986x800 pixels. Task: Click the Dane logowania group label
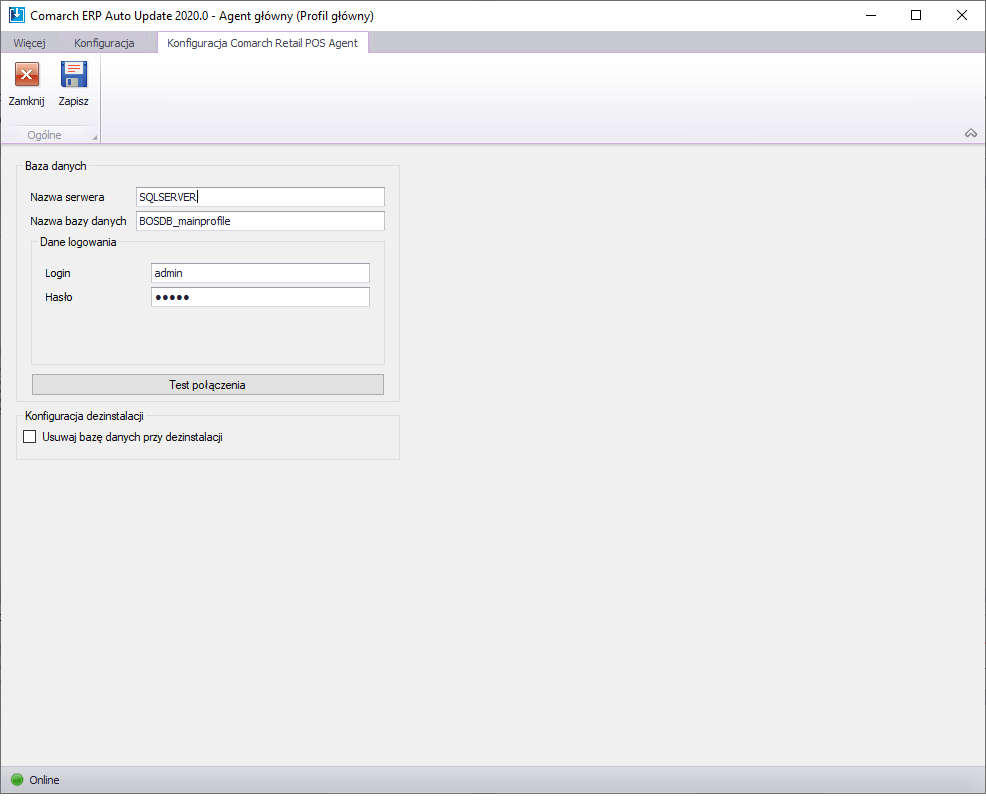click(78, 242)
